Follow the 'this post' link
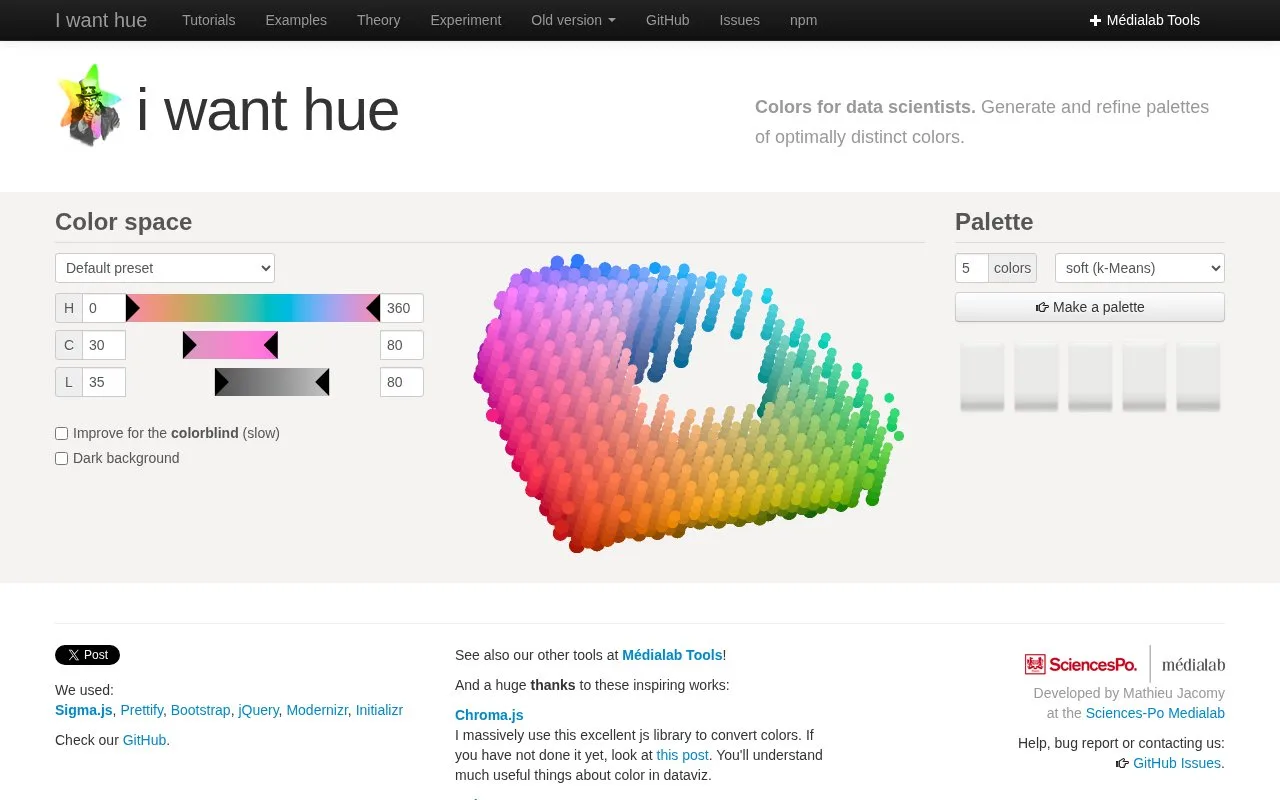1280x800 pixels. pos(682,755)
